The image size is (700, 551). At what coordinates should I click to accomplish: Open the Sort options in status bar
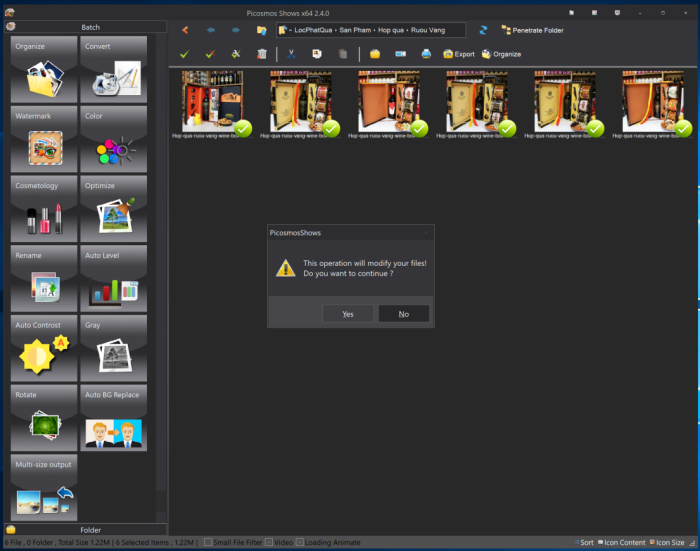pyautogui.click(x=582, y=542)
